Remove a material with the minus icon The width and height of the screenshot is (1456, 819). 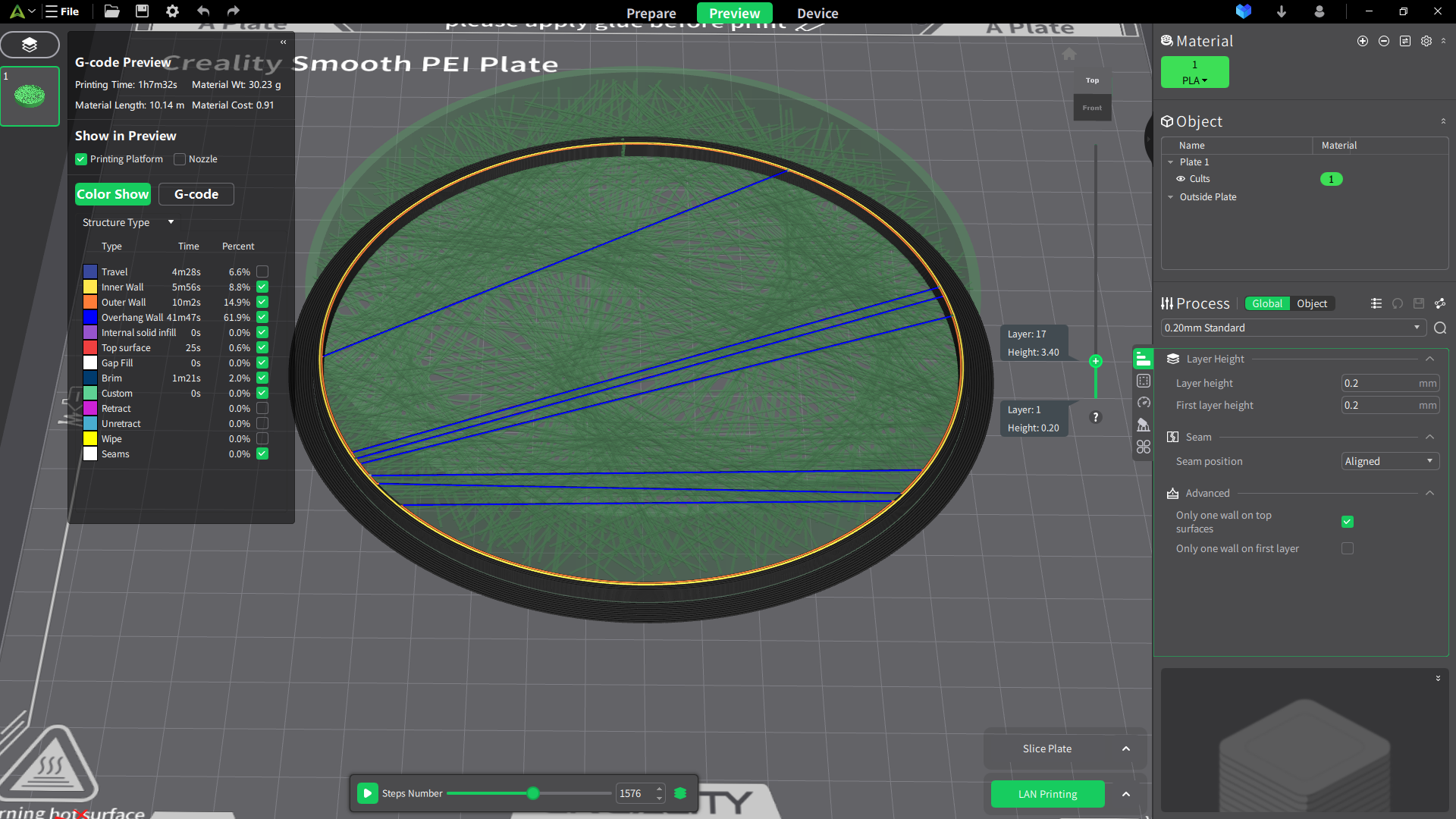point(1384,41)
